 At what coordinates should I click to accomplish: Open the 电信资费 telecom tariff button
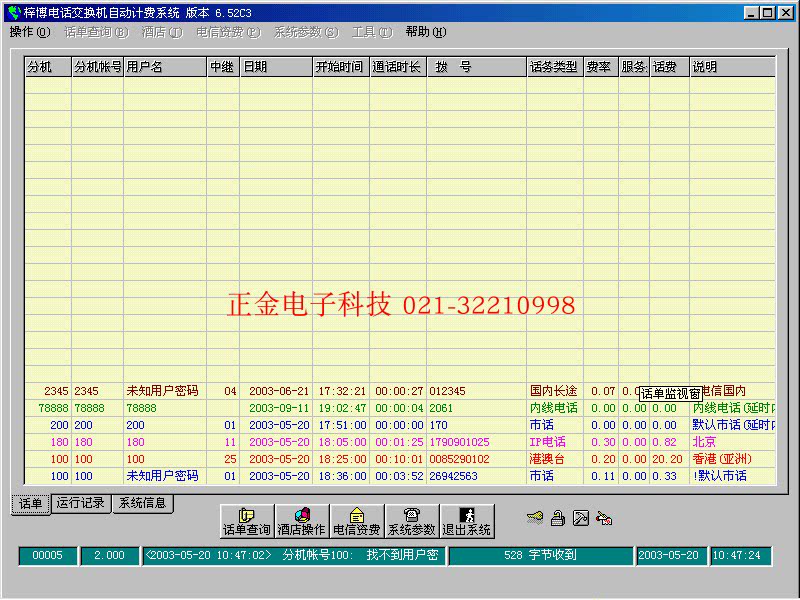[x=357, y=521]
